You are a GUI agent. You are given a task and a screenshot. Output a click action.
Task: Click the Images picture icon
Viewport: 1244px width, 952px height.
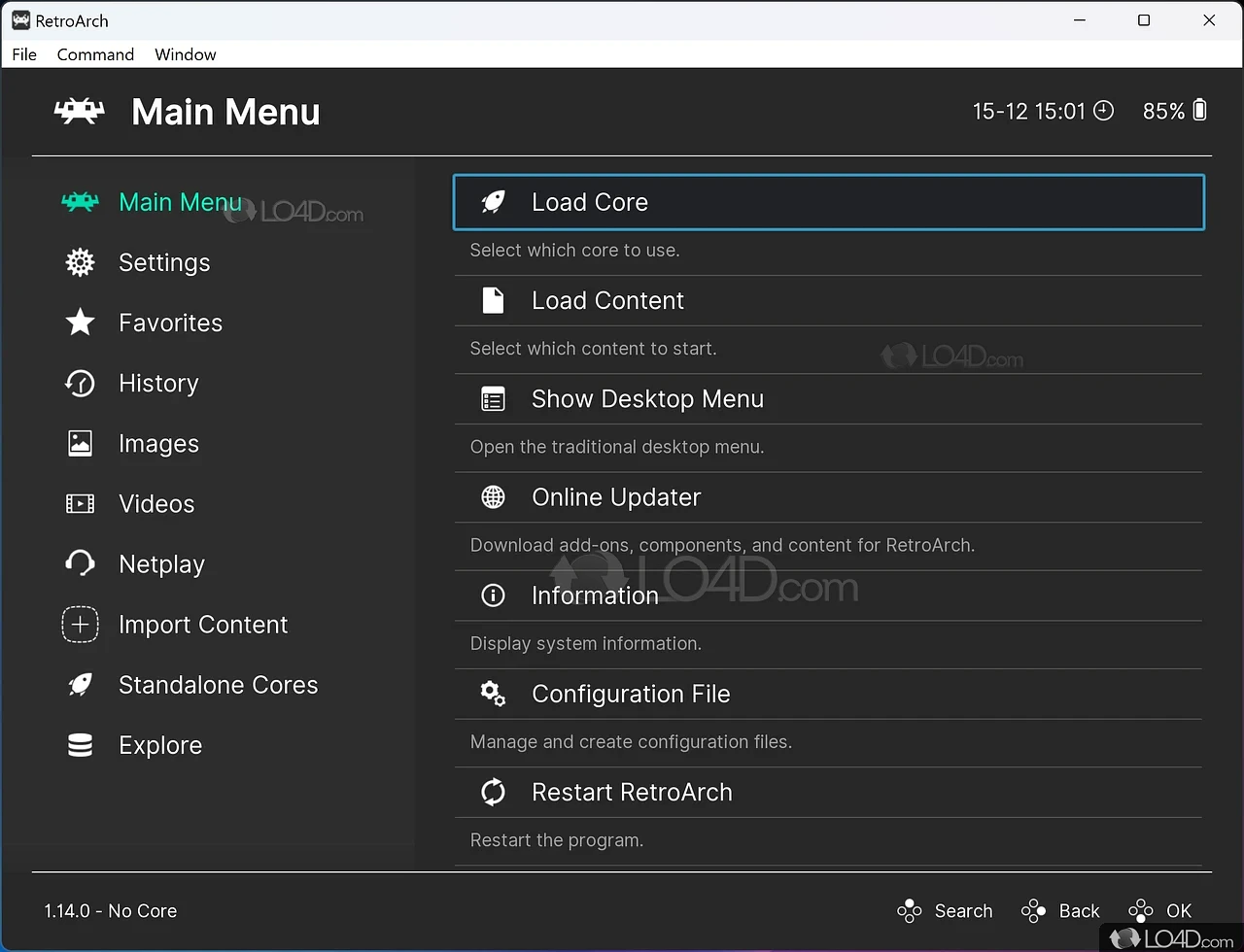coord(80,443)
